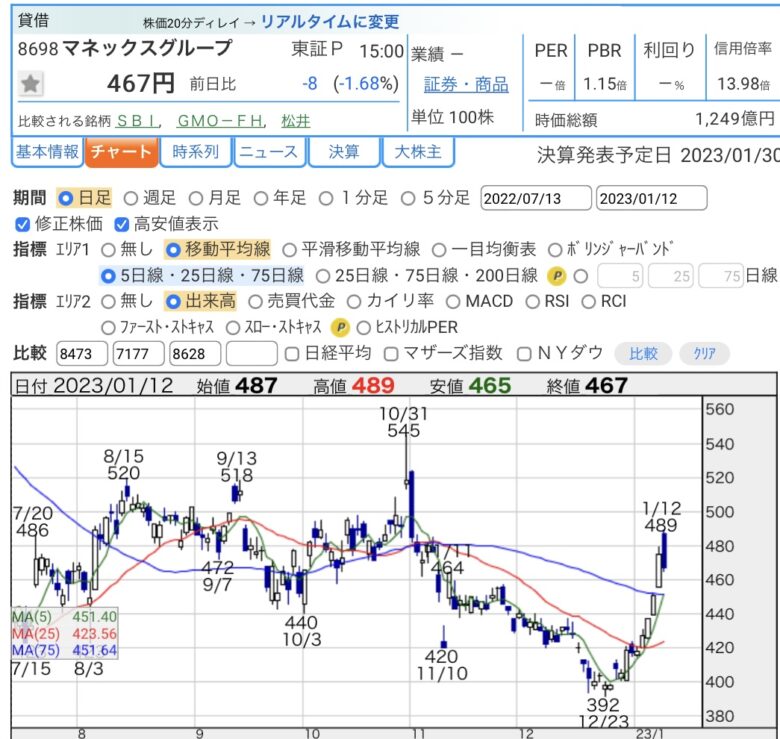780x739 pixels.
Task: Open compared stock 松井 link
Action: click(295, 121)
